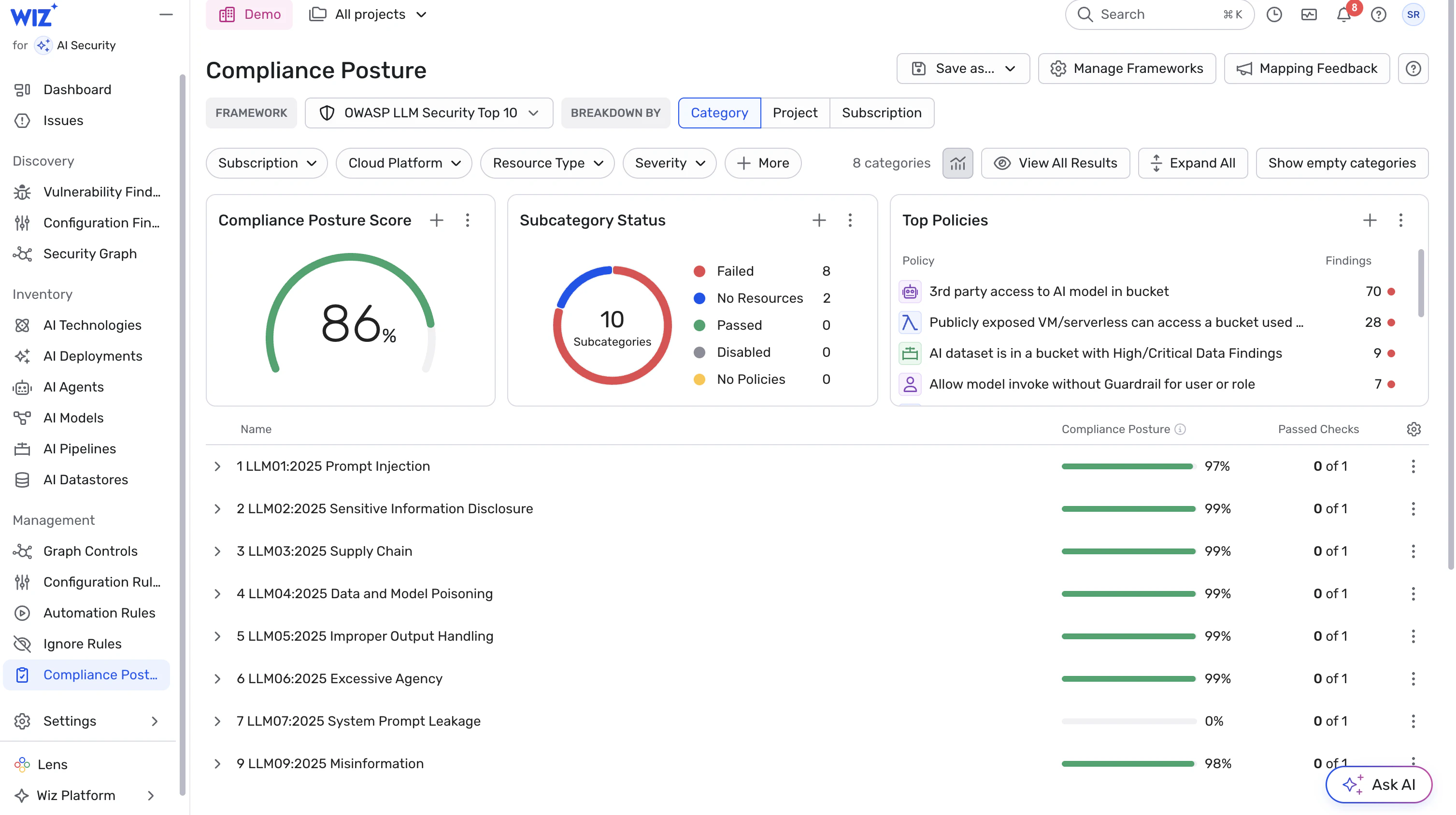Click the help icon beside Mapping Feedback
Screen dimensions: 1456x815
tap(1413, 69)
